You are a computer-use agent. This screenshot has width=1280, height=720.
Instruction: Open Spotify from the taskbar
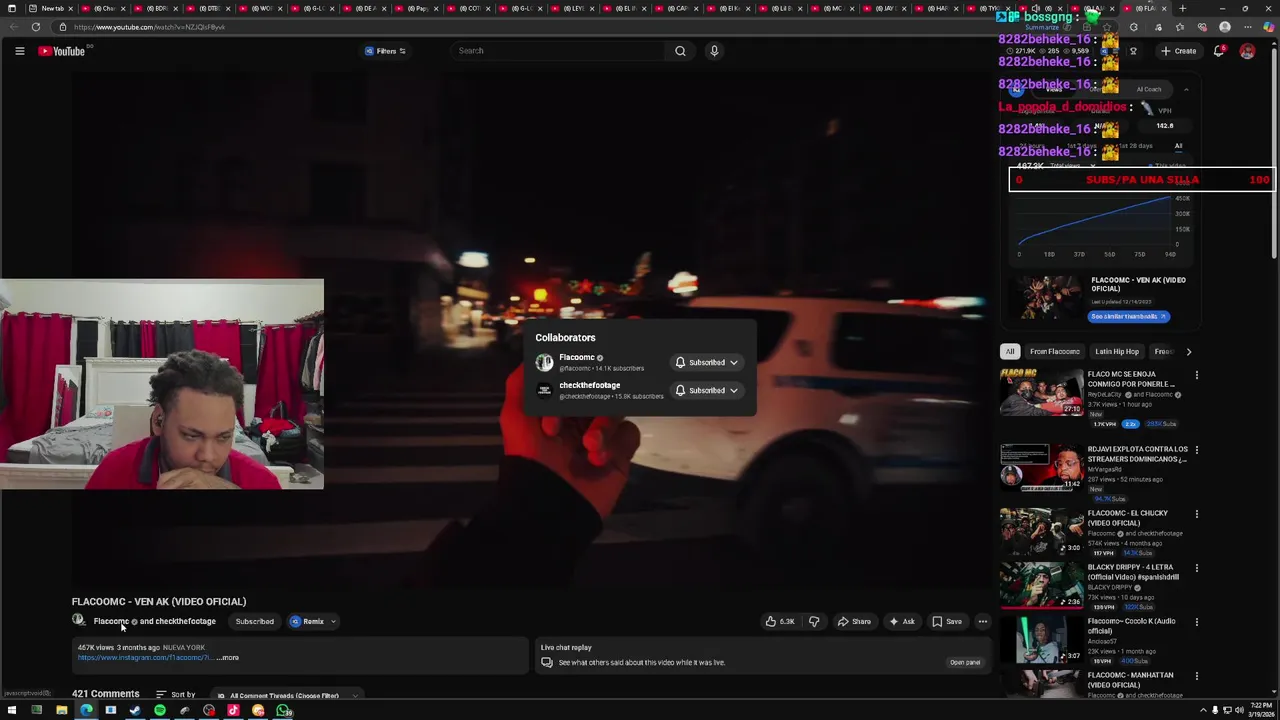(x=160, y=711)
